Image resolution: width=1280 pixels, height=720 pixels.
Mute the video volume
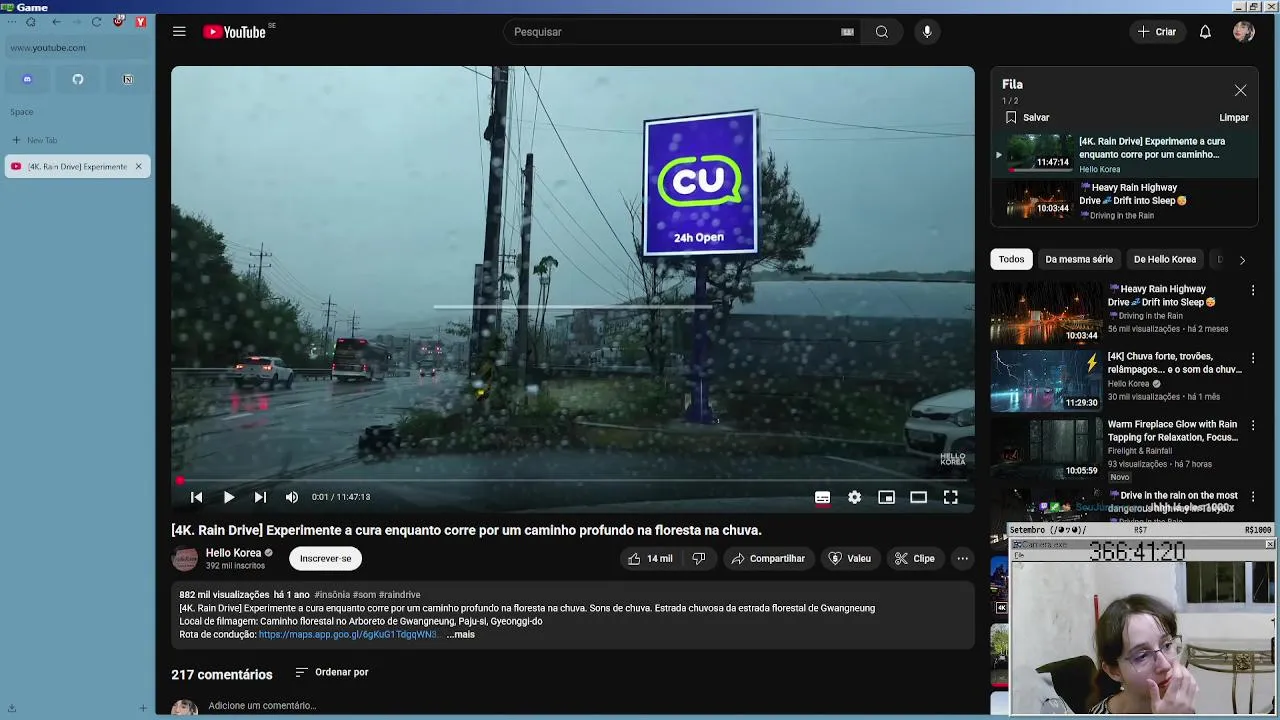coord(292,497)
